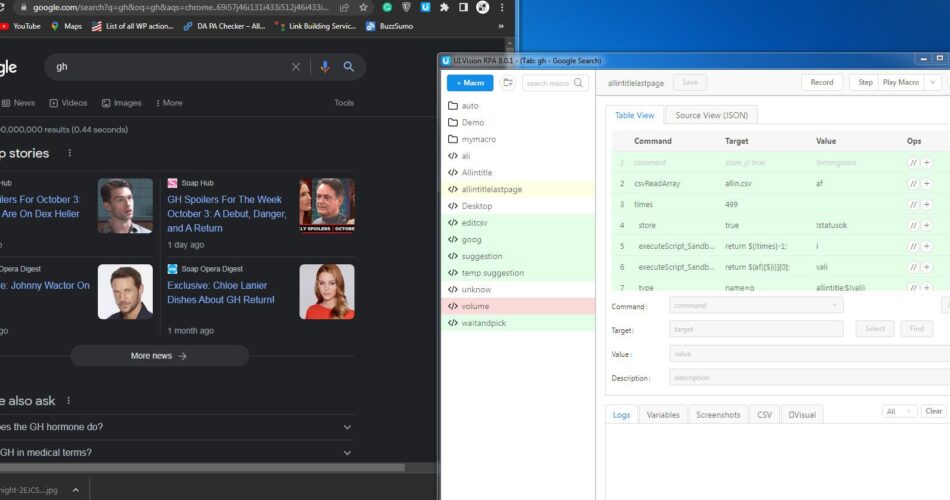The width and height of the screenshot is (950, 500).
Task: Open the All log filter dropdown
Action: point(899,411)
